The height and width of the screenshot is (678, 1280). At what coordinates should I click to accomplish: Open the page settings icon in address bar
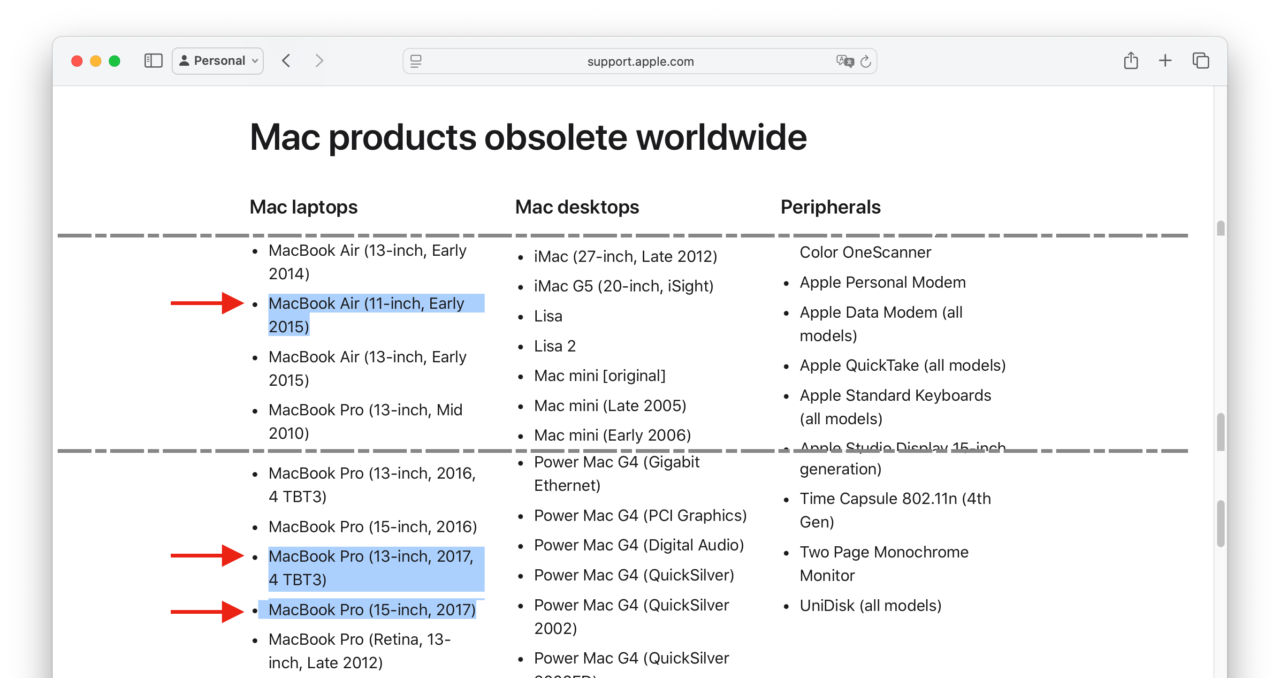click(415, 60)
